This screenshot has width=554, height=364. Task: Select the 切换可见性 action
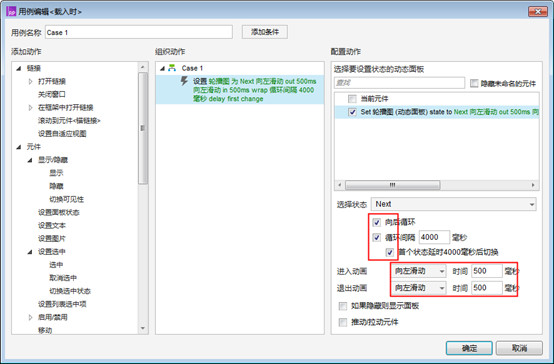tap(66, 199)
